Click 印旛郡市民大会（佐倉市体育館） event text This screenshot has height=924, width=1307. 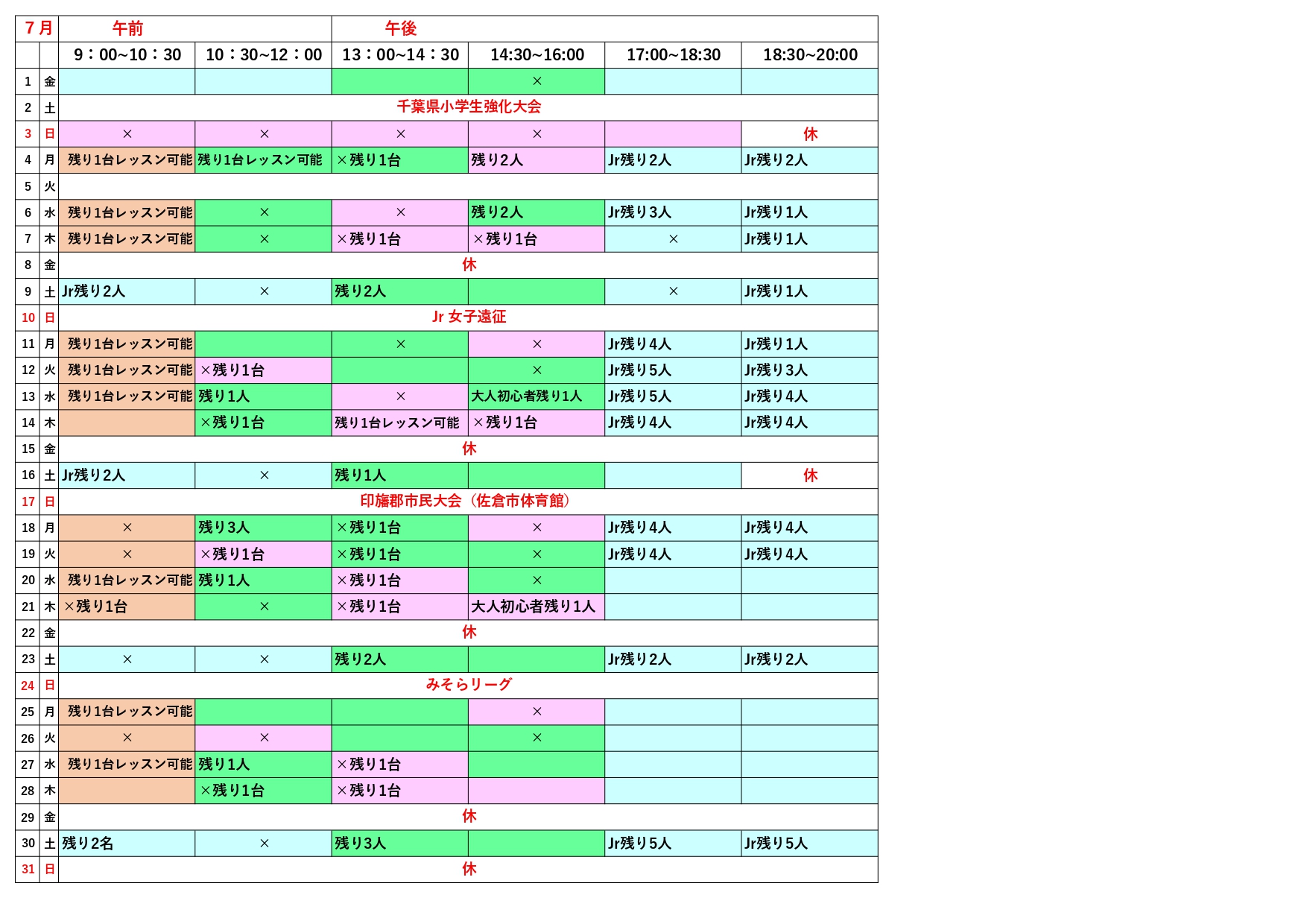point(469,501)
